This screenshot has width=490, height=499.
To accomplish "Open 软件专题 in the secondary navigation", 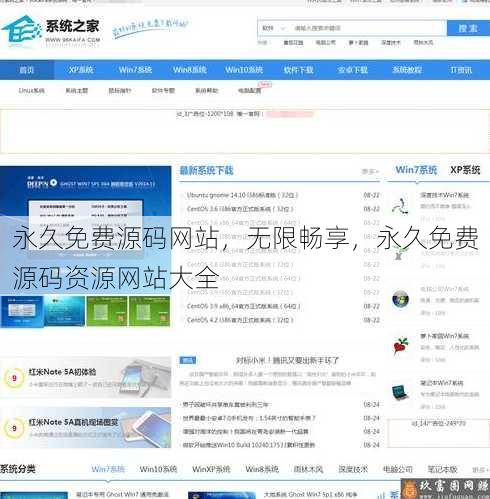I will point(163,91).
